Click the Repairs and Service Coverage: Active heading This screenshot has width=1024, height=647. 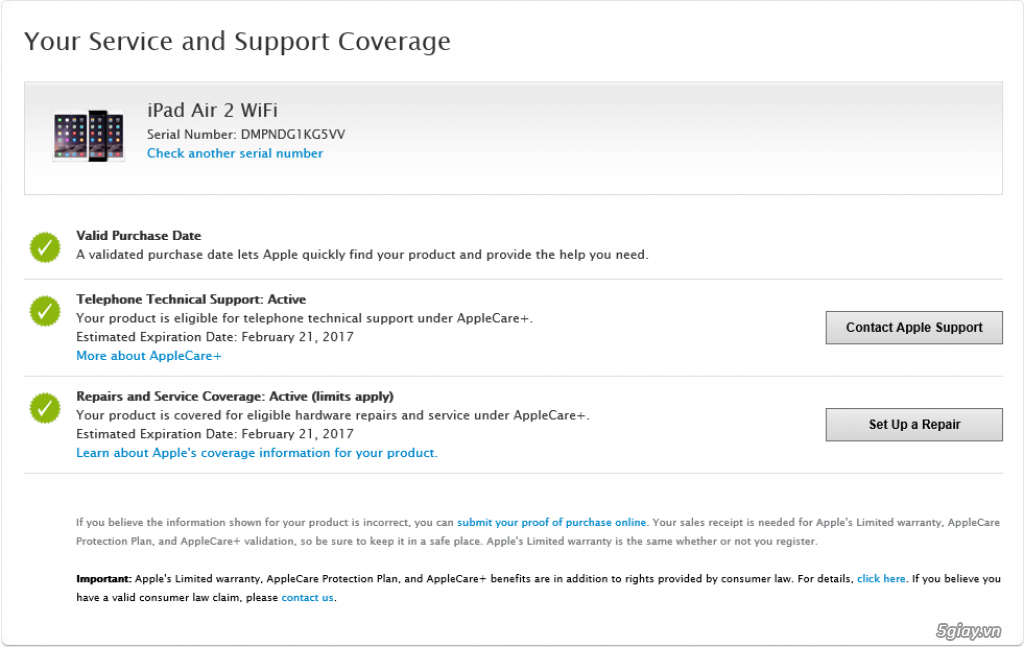click(235, 396)
